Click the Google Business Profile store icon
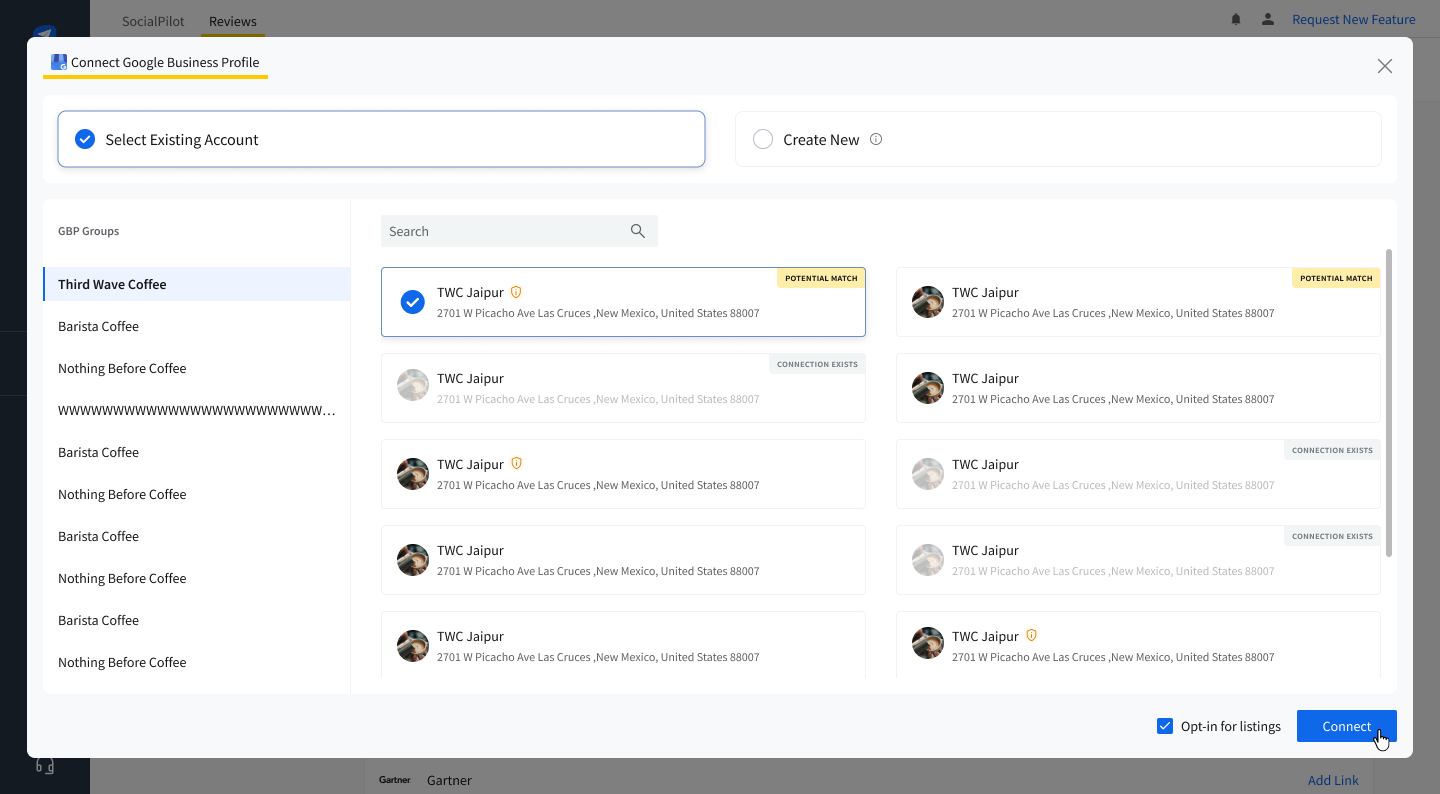1440x794 pixels. coord(59,62)
